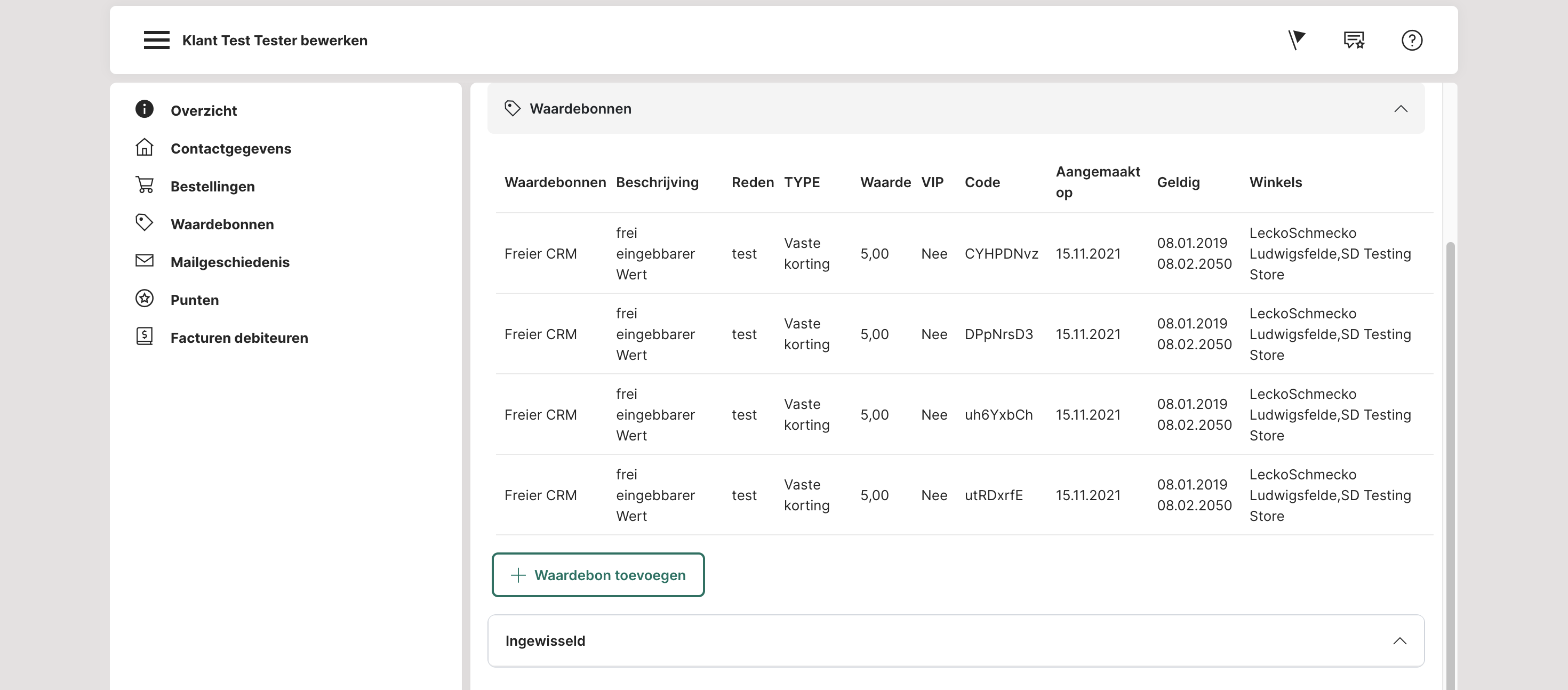Click the flag logo icon in header
Viewport: 1568px width, 690px height.
(x=1297, y=40)
